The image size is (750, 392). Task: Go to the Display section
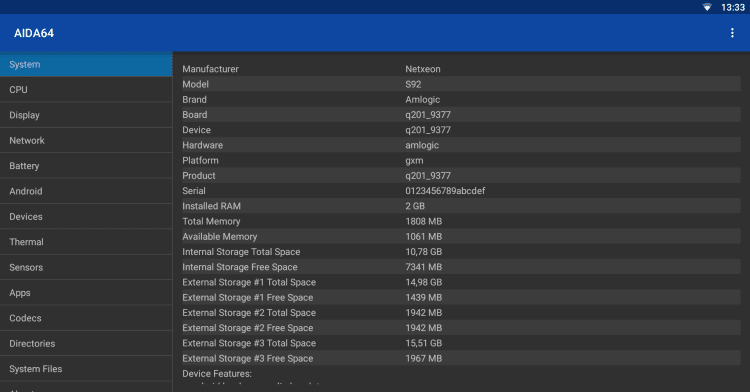[86, 115]
